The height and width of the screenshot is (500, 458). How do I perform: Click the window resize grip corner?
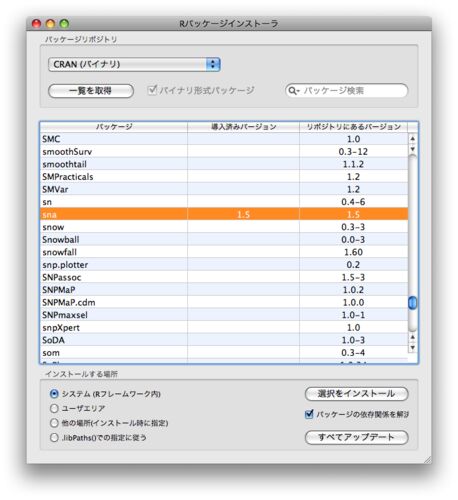(x=427, y=460)
